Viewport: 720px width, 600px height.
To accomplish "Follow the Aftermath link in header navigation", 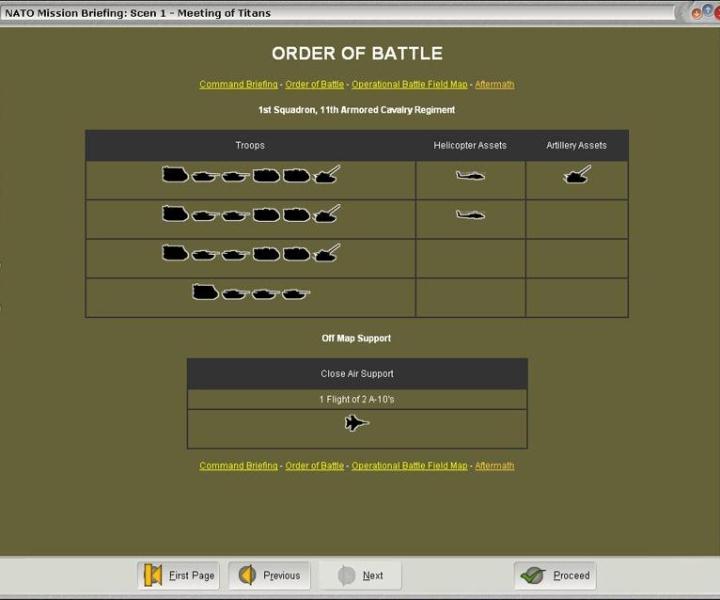I will point(494,85).
